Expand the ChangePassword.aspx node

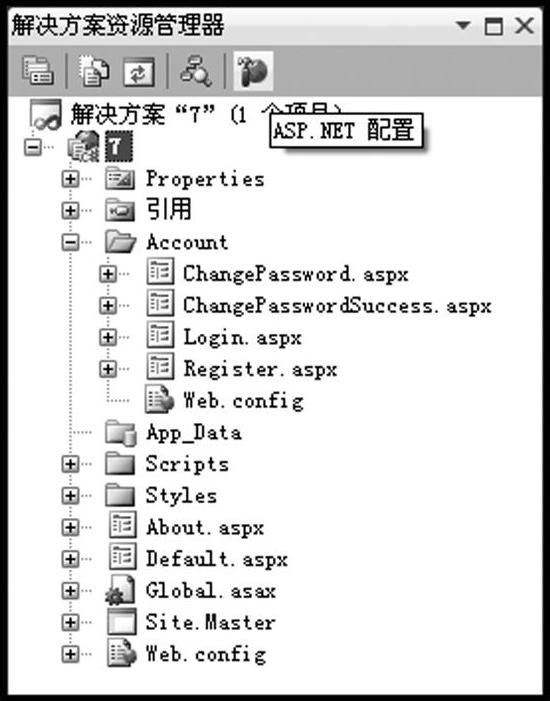click(107, 274)
